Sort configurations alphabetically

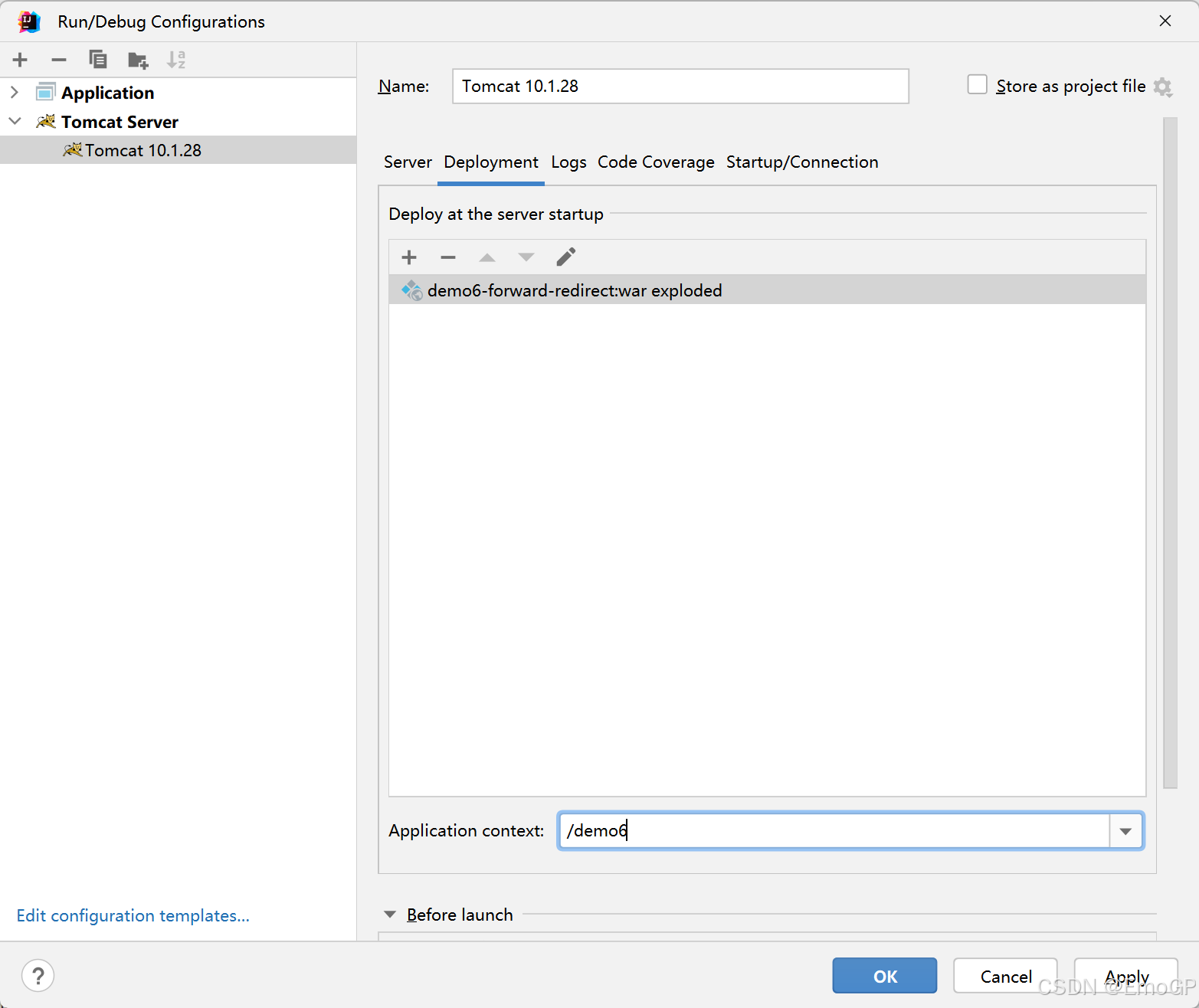(x=176, y=60)
